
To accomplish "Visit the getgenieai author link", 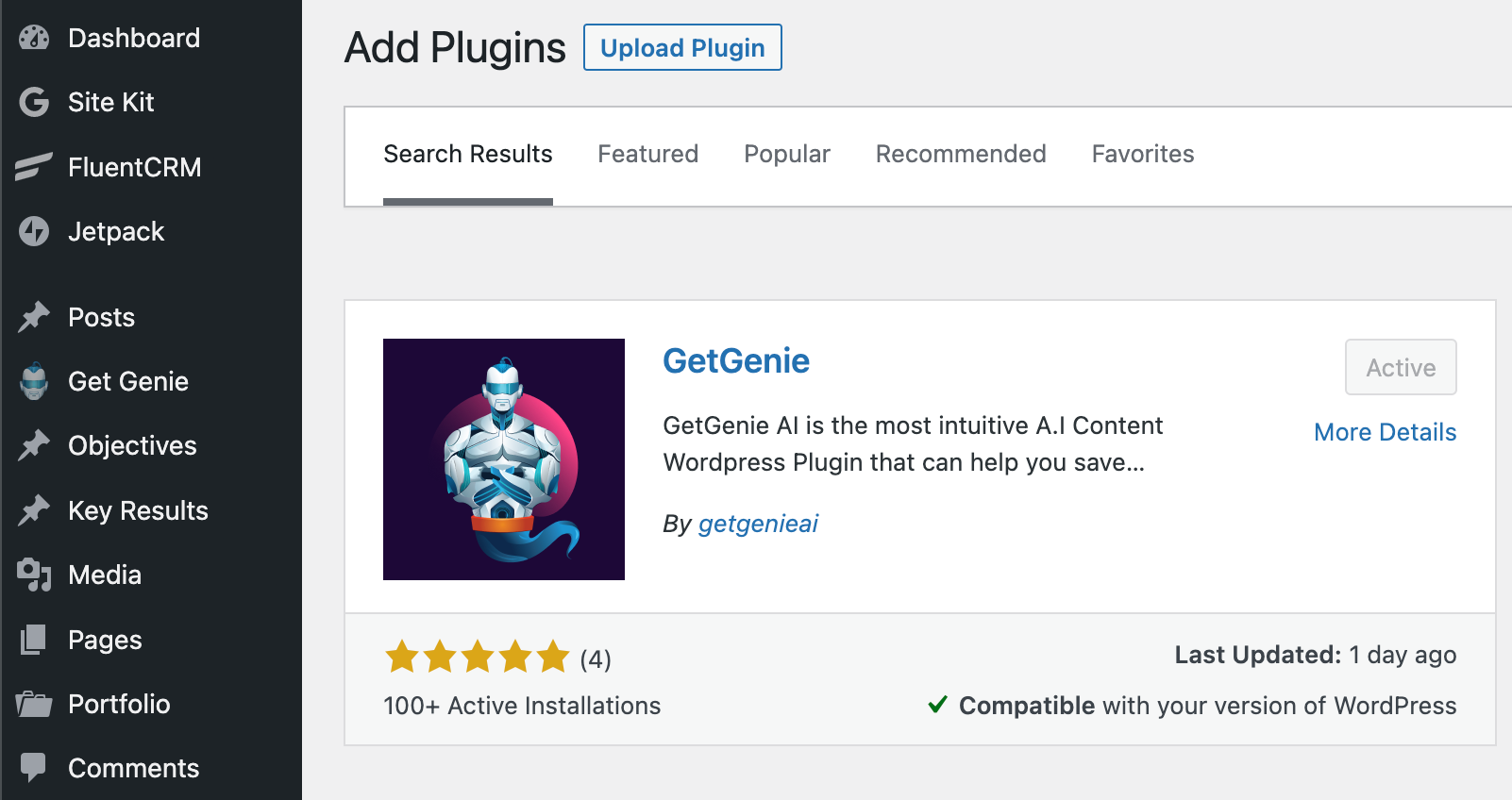I will click(x=757, y=524).
